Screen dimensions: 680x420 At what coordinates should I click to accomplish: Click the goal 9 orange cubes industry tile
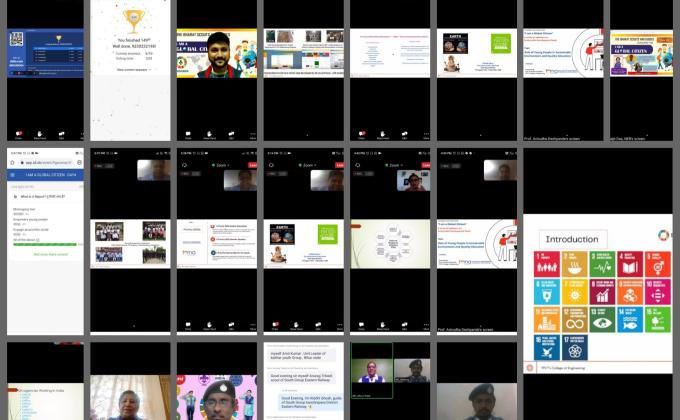630,292
